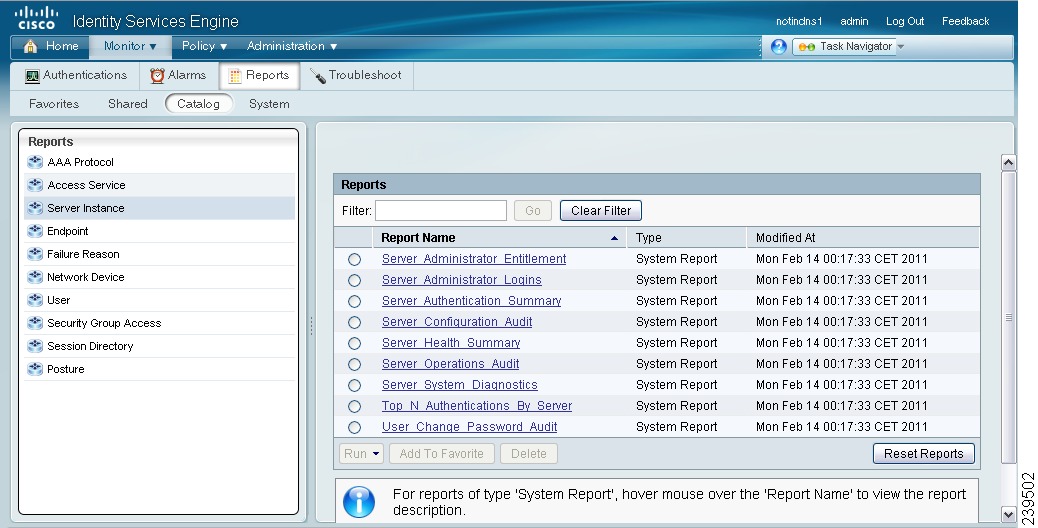Click the Endpoint category icon
The height and width of the screenshot is (528, 1038).
35,231
